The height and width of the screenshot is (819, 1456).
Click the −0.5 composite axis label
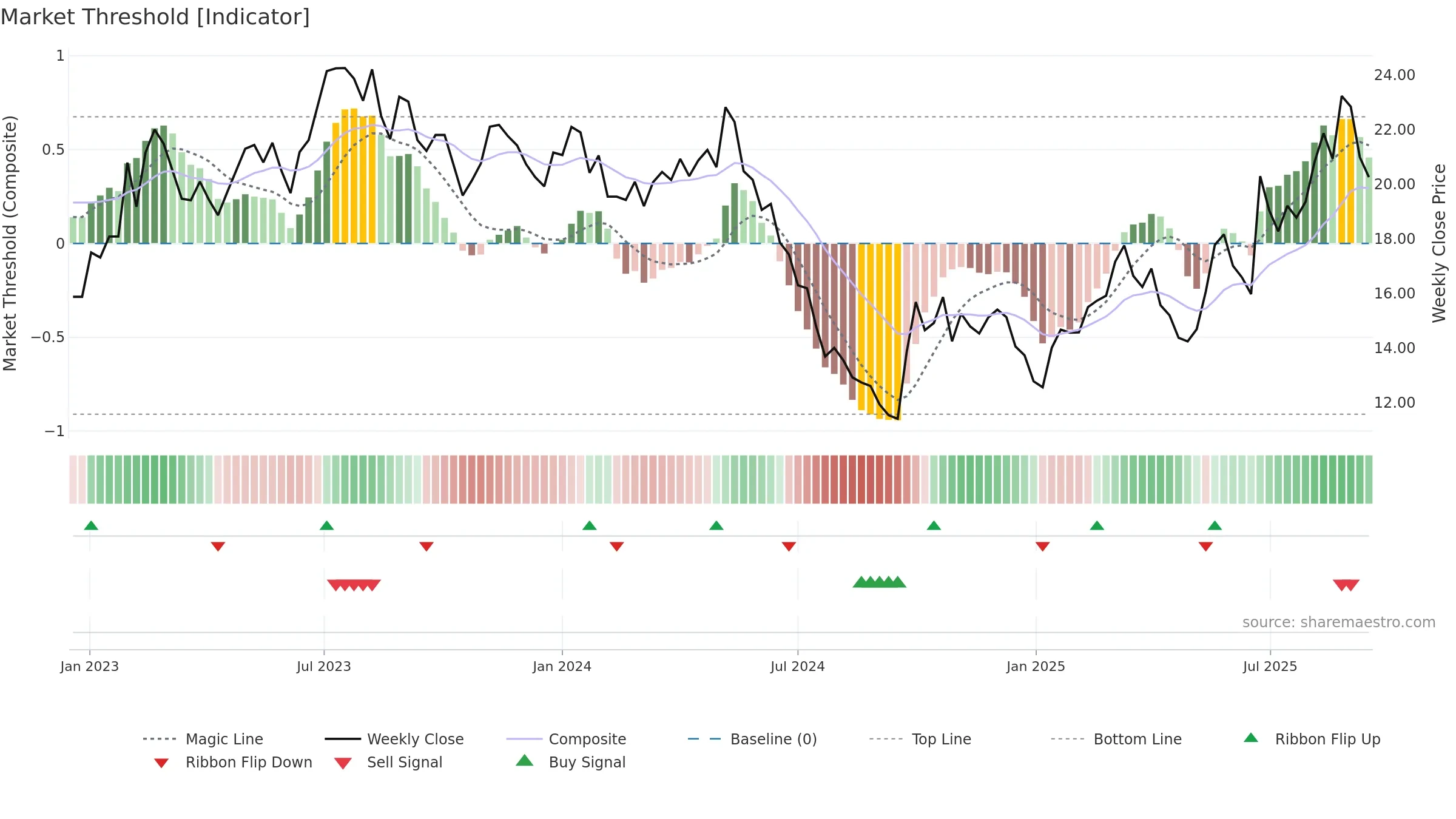(x=47, y=337)
